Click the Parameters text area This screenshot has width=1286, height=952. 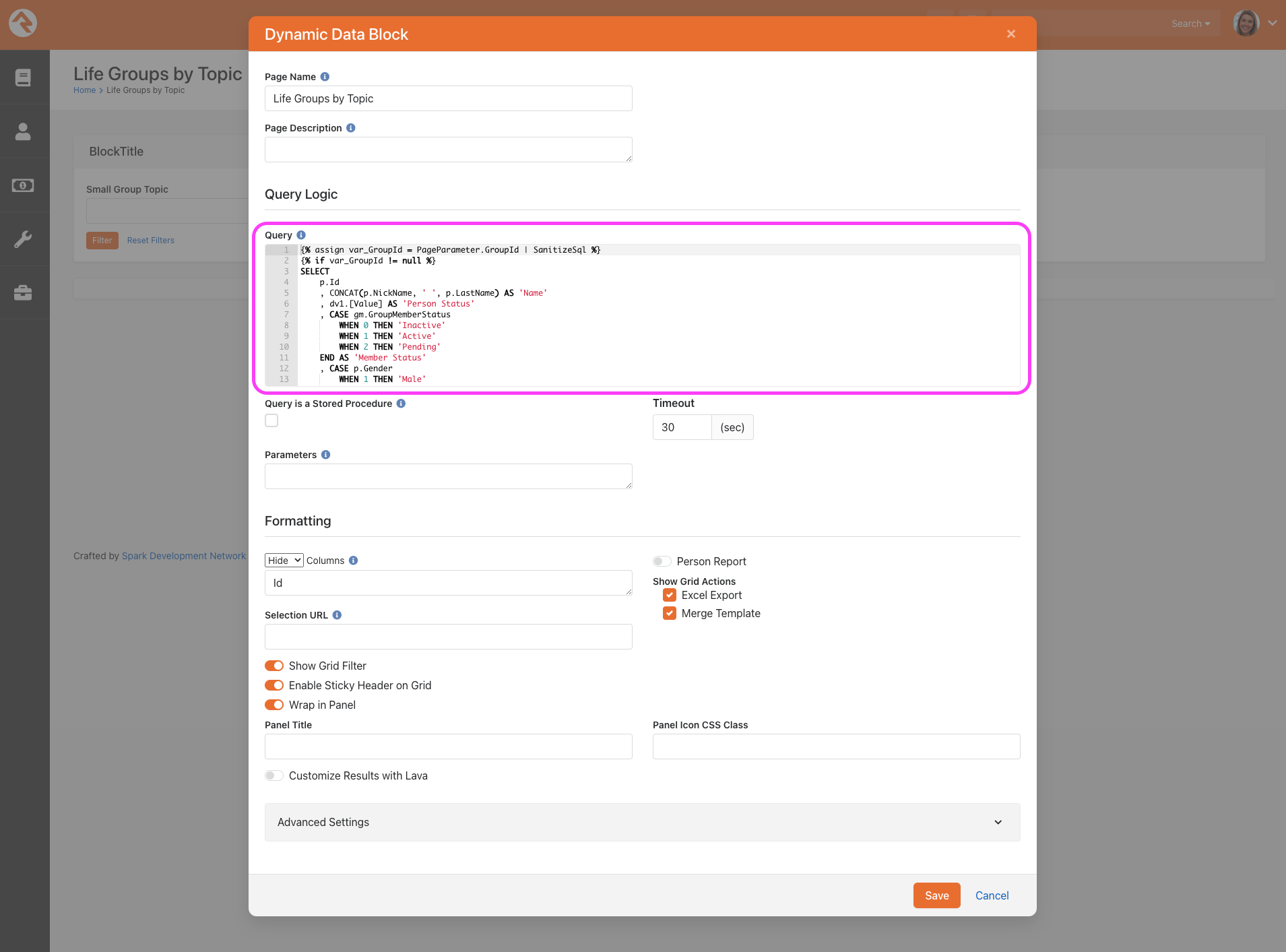click(x=448, y=476)
